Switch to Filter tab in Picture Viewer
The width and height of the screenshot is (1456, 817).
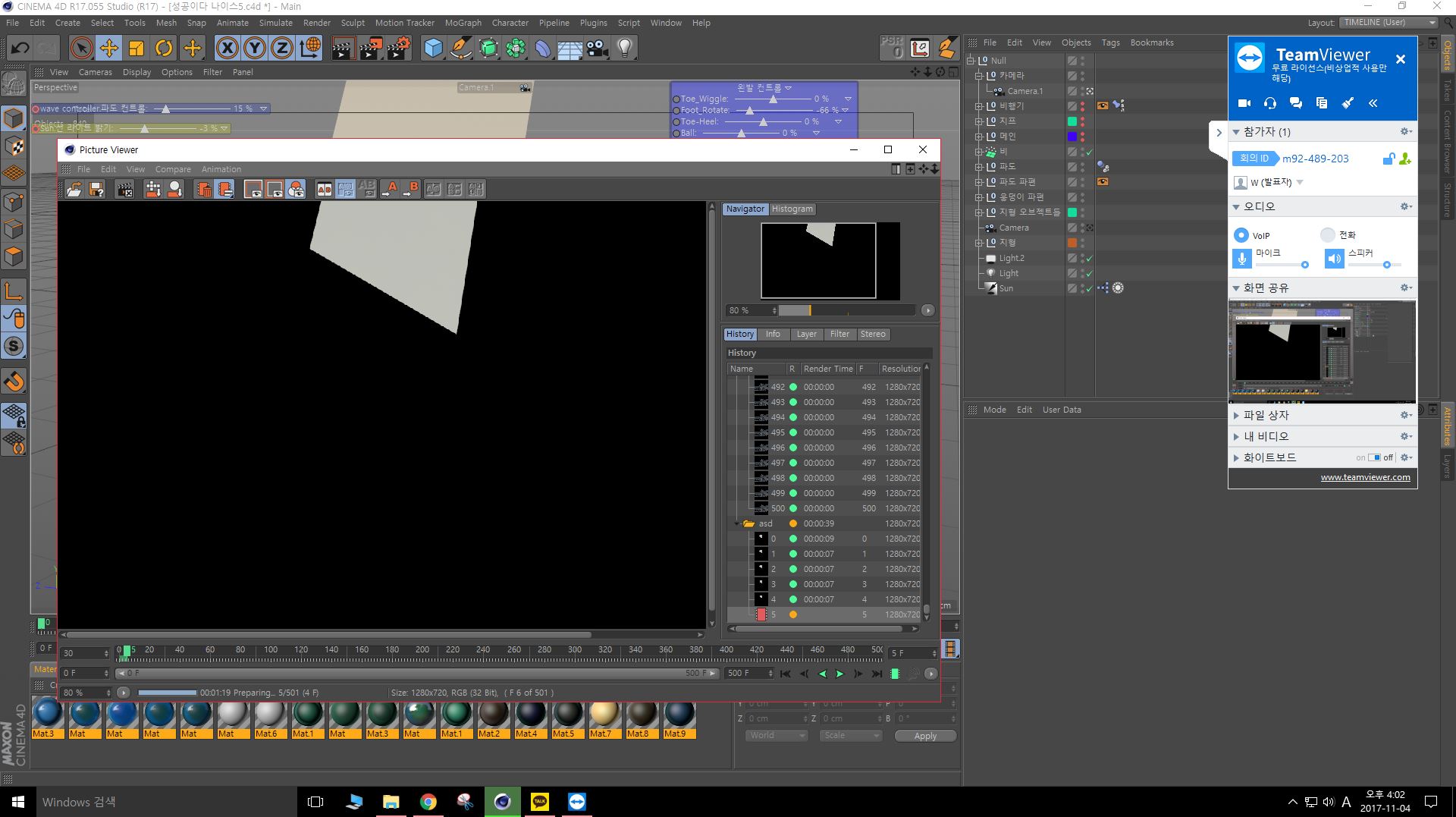(839, 334)
